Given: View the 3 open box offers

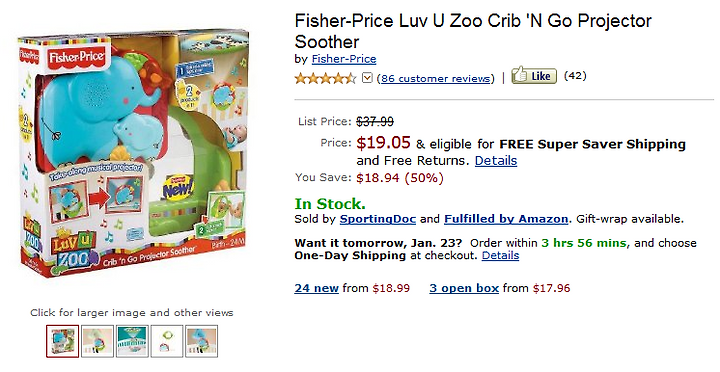Looking at the screenshot, I should click(x=464, y=288).
